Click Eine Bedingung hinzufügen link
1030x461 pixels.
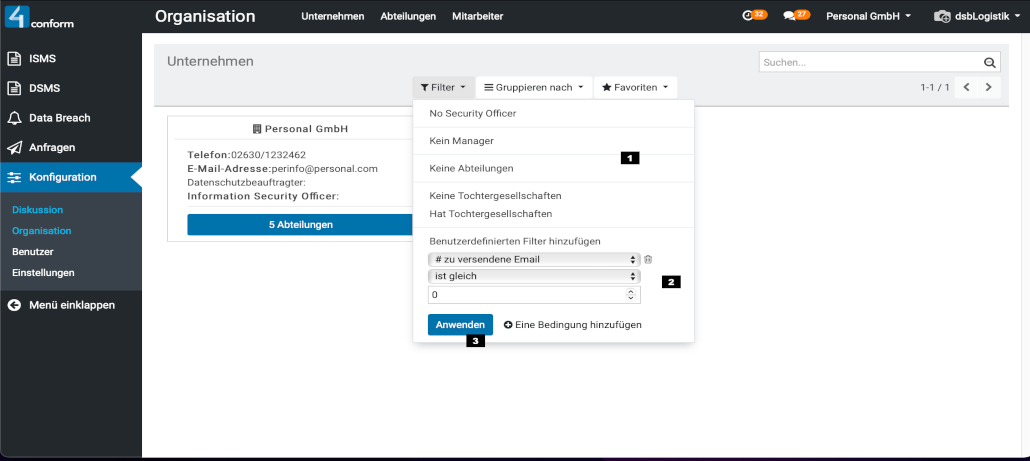coord(573,325)
